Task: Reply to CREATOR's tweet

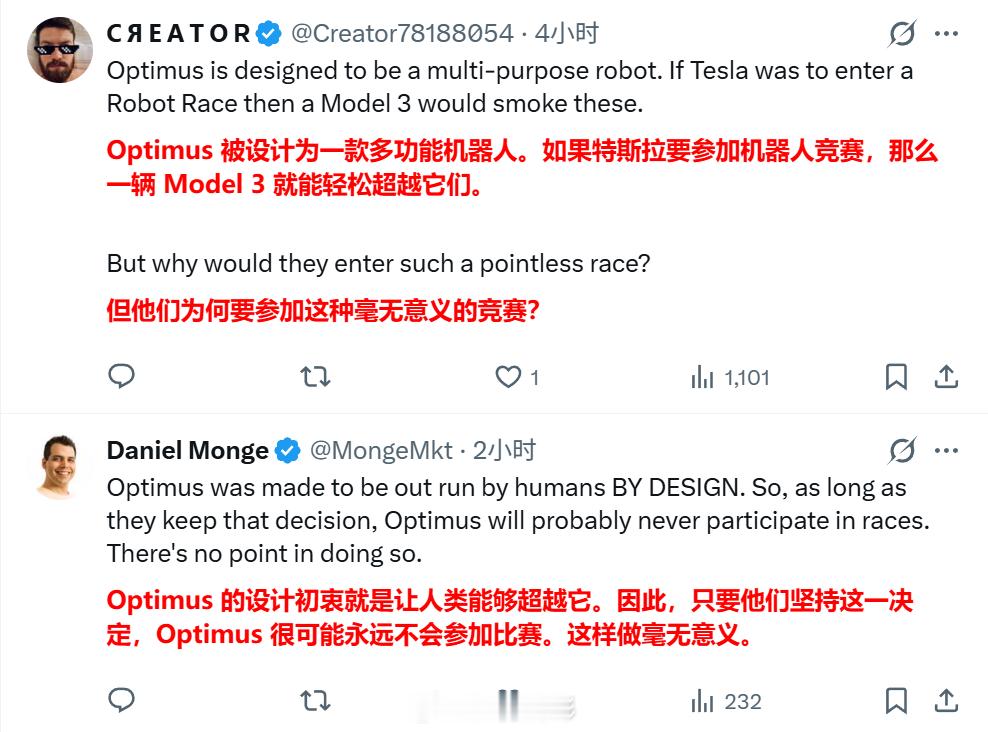Action: pyautogui.click(x=122, y=378)
